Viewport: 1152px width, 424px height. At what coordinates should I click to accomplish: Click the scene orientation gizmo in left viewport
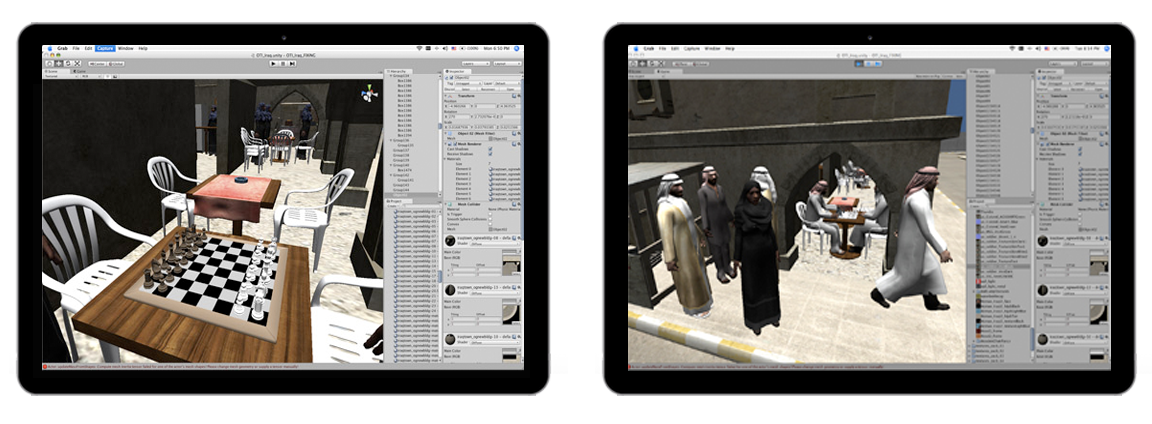click(x=369, y=93)
